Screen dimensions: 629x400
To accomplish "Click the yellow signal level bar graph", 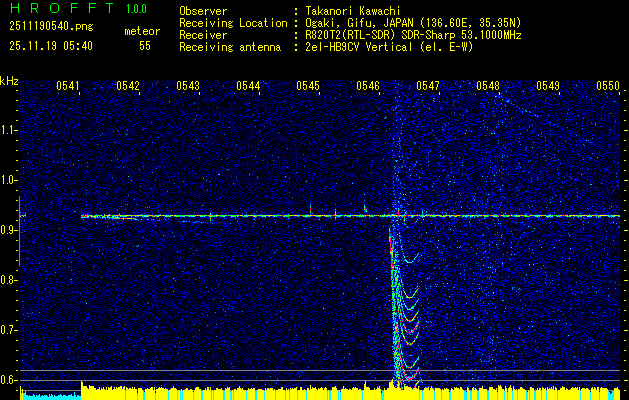I will [x=350, y=394].
